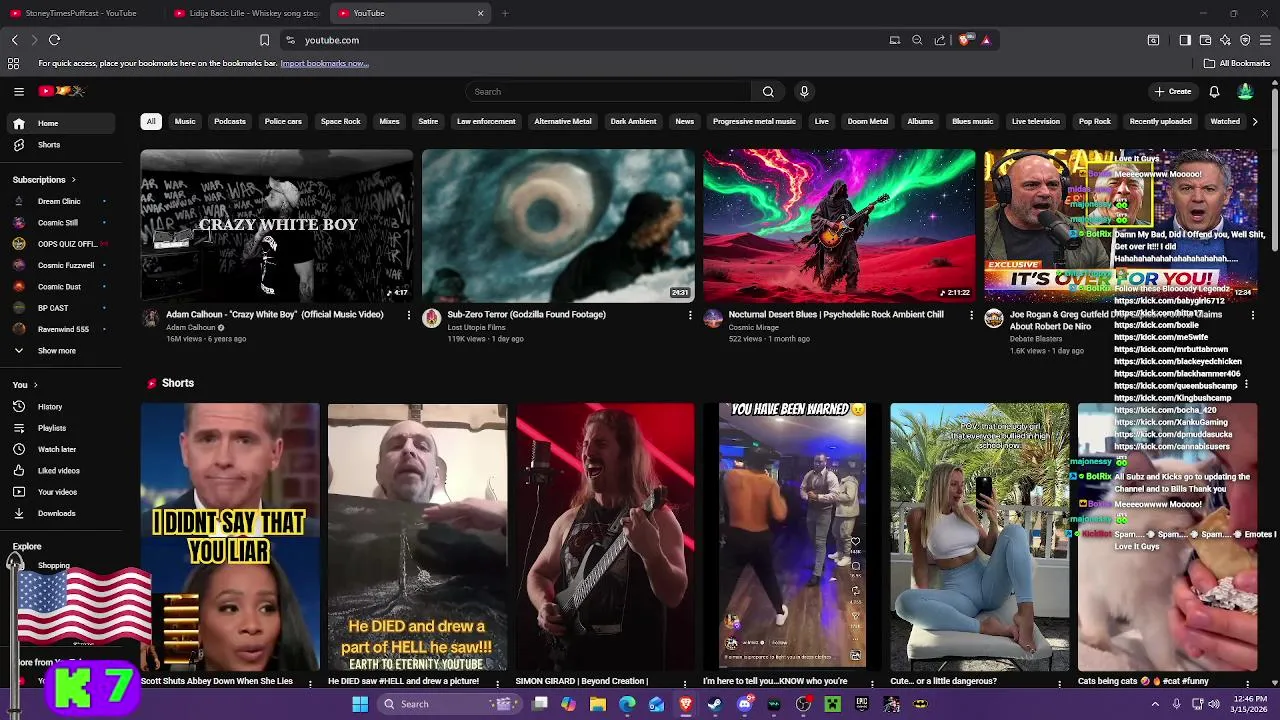Image resolution: width=1280 pixels, height=720 pixels.
Task: Open Sub-Zero Terror Godzilla video thumbnail
Action: point(558,226)
